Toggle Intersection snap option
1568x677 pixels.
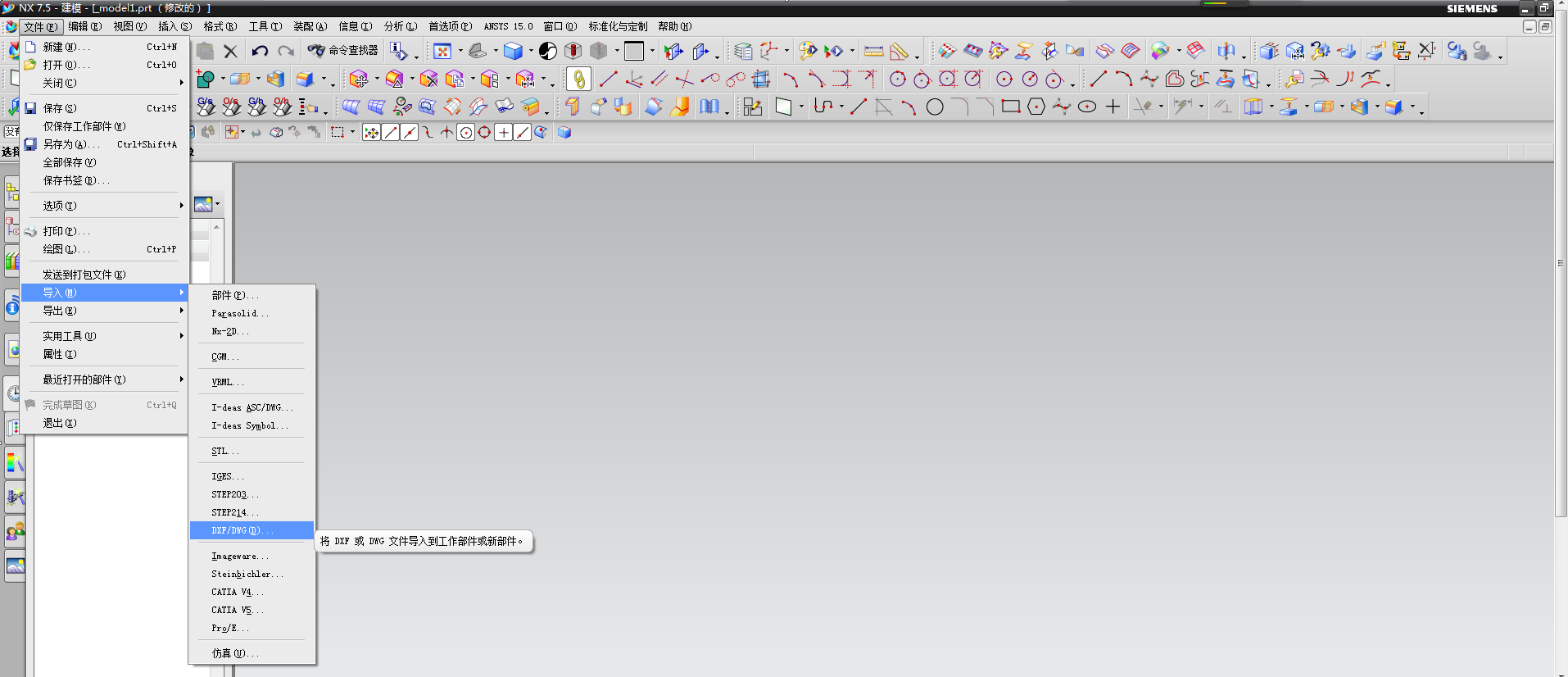click(x=447, y=132)
